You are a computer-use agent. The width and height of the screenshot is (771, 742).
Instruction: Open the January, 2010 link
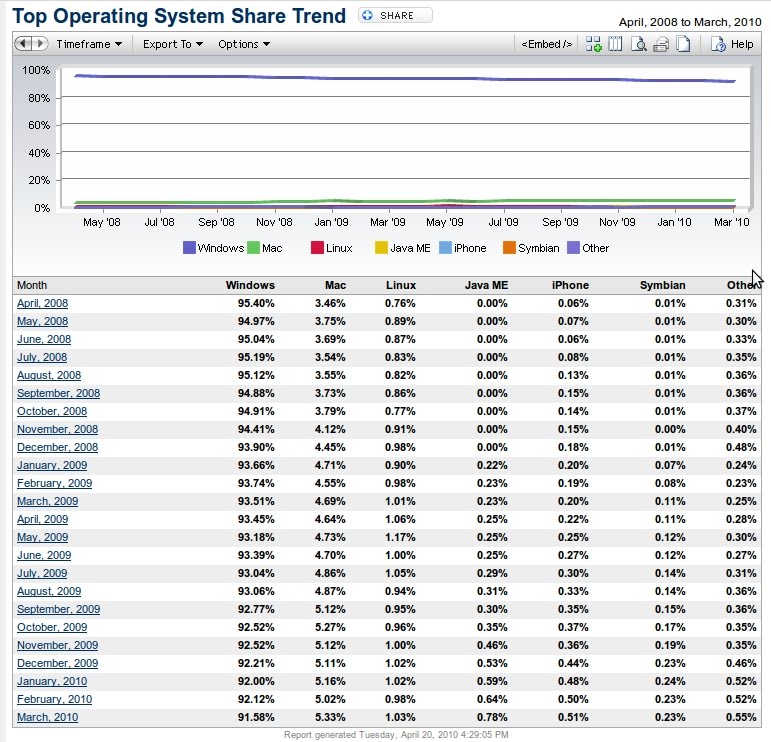pos(52,682)
